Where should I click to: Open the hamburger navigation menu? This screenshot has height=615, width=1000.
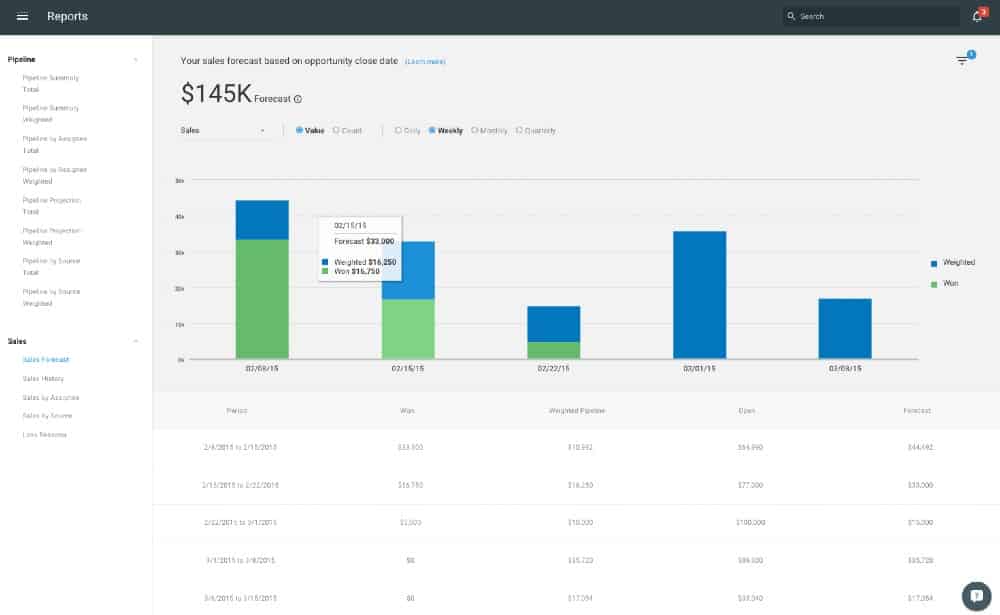click(x=22, y=17)
